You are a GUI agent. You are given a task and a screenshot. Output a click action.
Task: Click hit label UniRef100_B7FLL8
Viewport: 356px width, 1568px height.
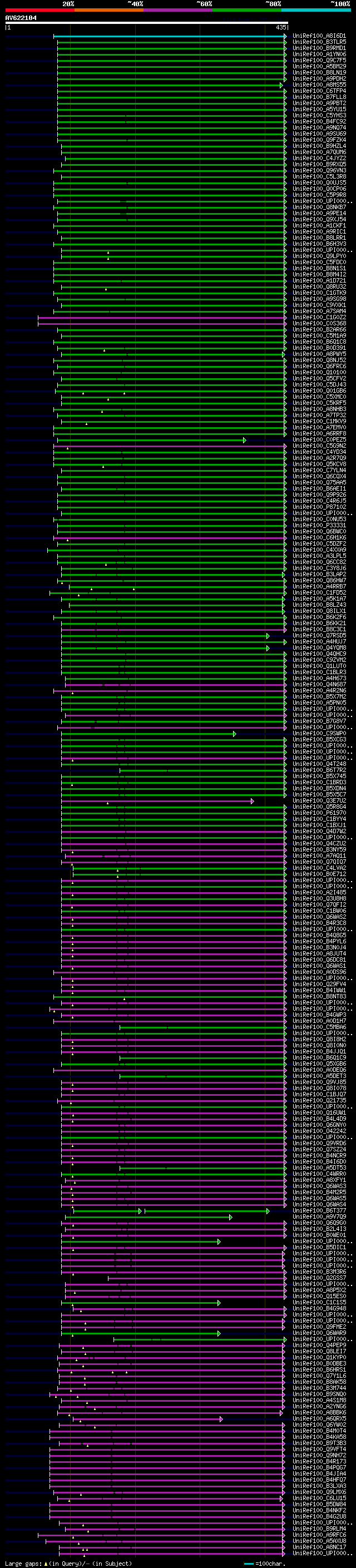click(319, 97)
